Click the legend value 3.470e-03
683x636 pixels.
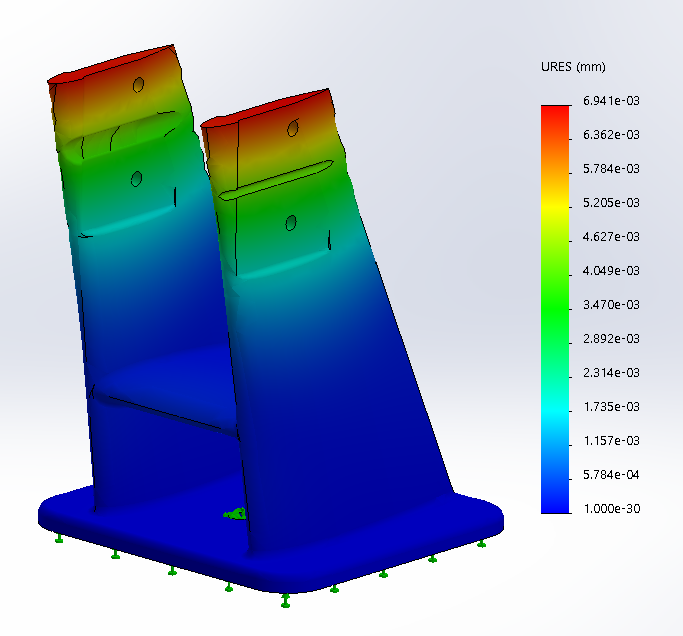611,304
